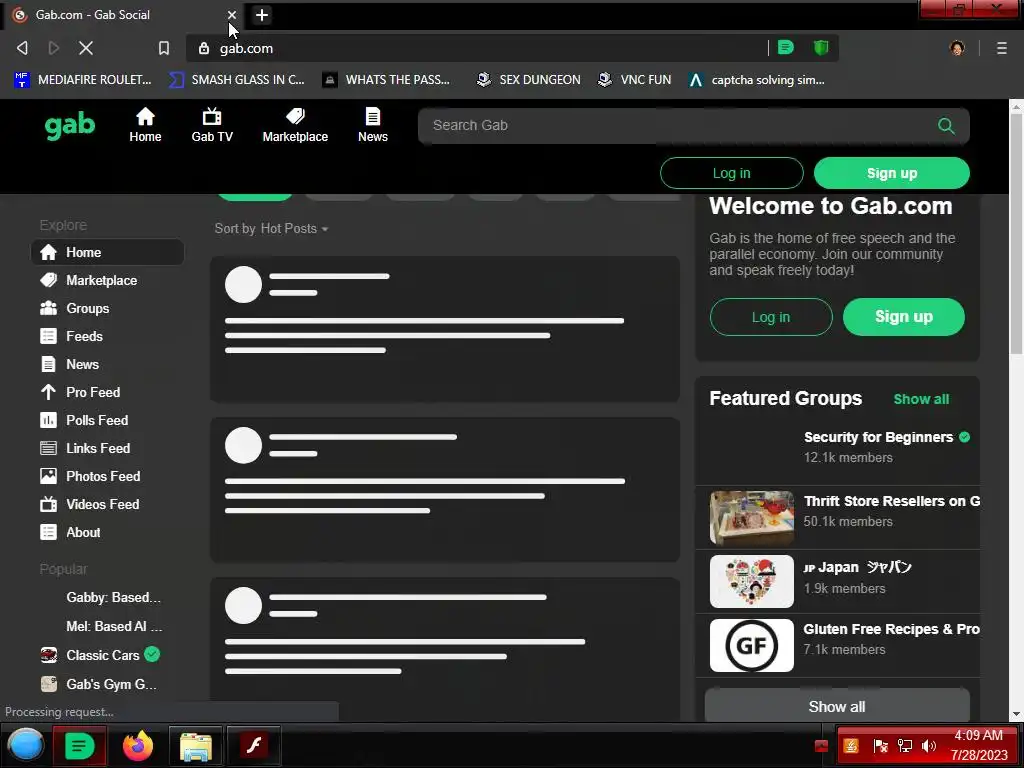Viewport: 1024px width, 768px height.
Task: Click the Links Feed icon
Action: 48,448
